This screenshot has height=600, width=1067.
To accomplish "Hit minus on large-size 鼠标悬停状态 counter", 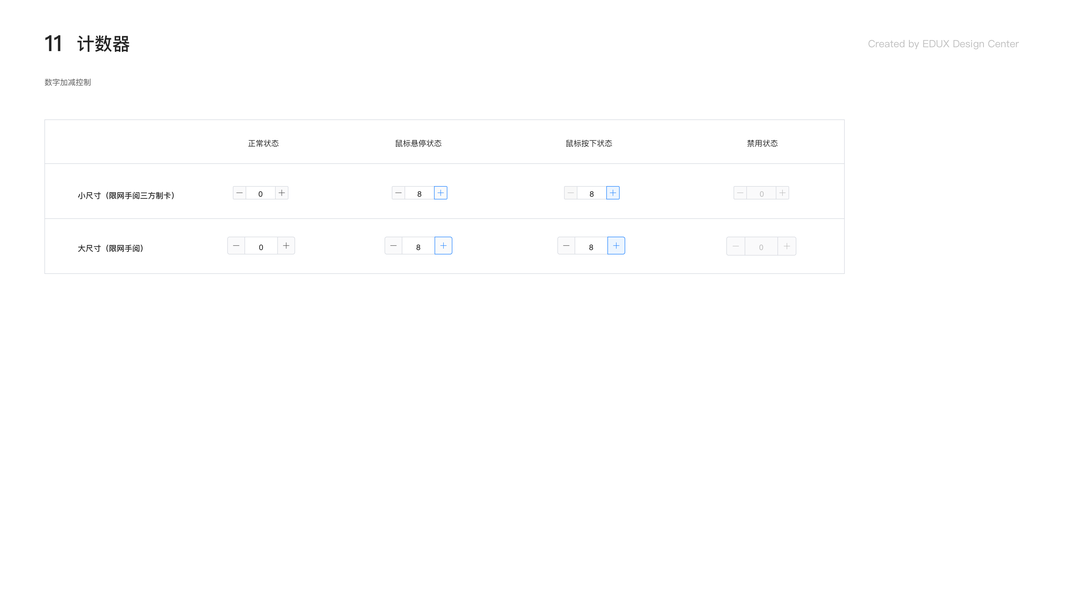I will (x=393, y=246).
